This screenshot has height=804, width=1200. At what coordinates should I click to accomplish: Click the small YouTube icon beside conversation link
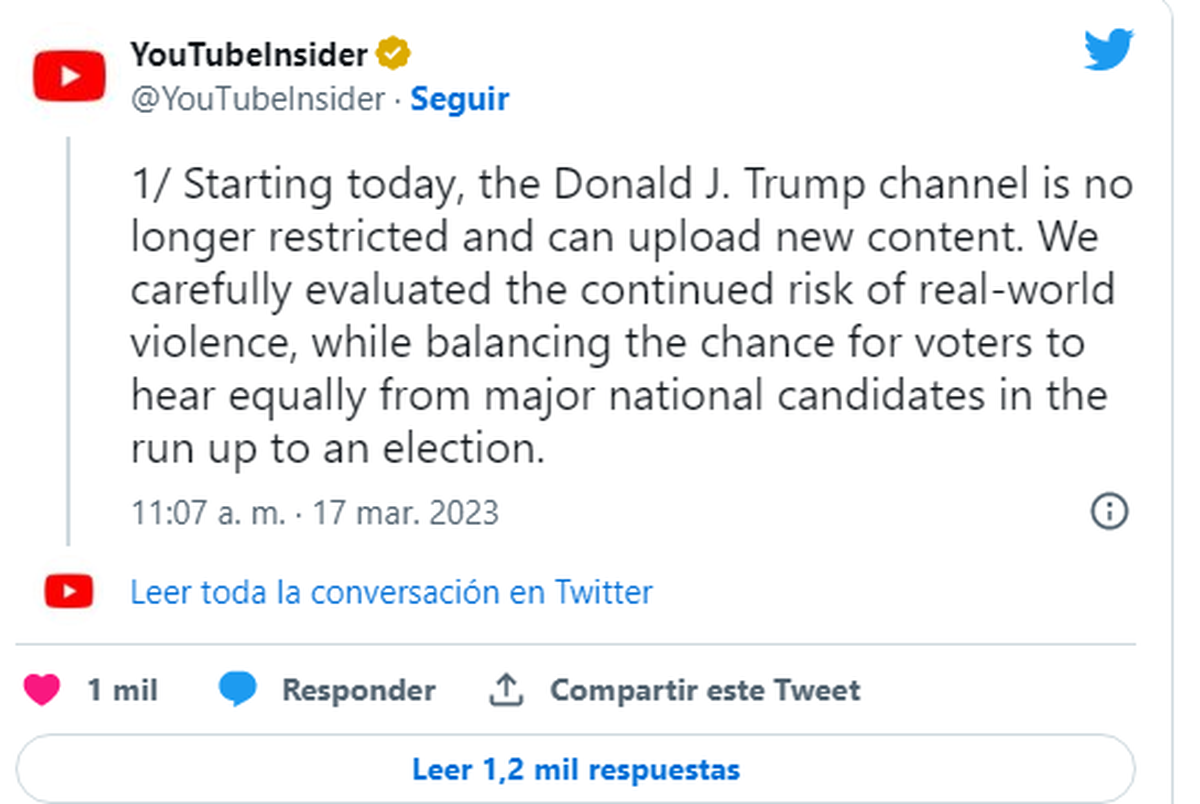pyautogui.click(x=69, y=592)
